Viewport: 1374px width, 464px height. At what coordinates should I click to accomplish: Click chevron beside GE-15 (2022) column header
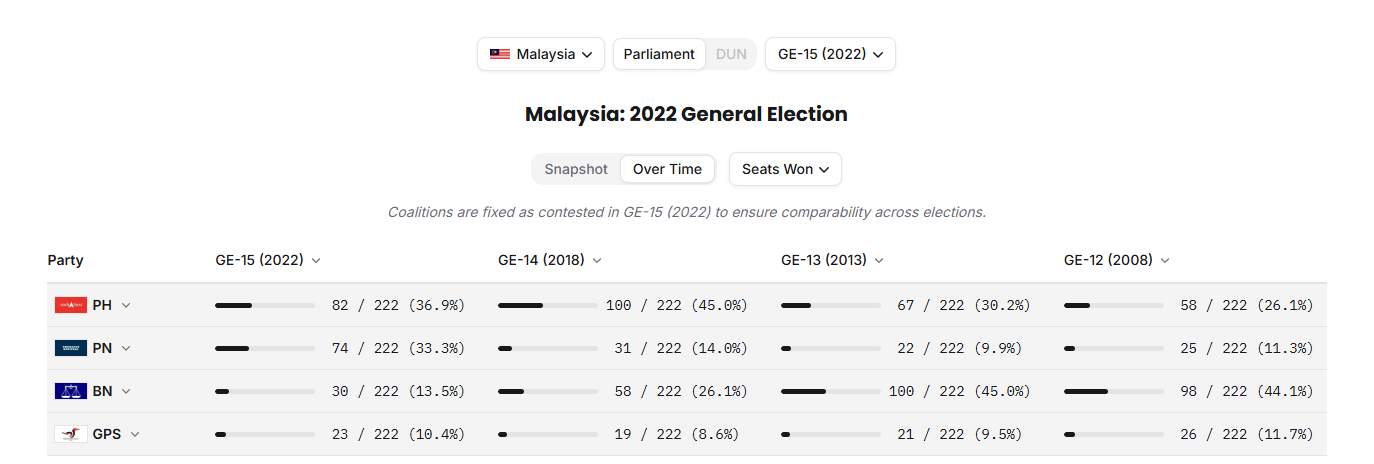(316, 260)
